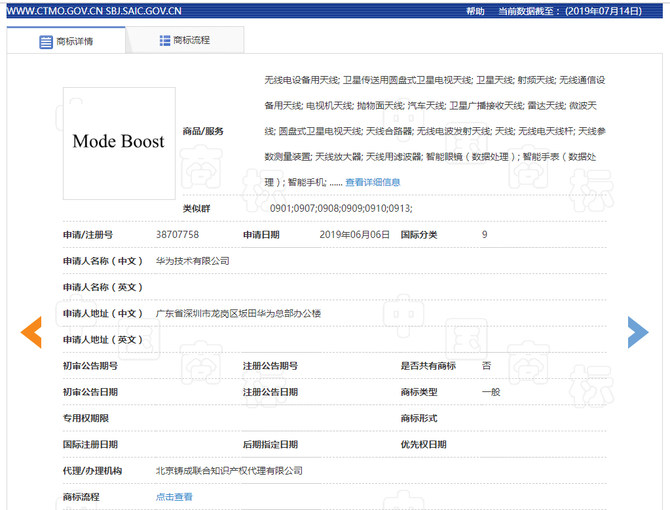
Task: Switch to the 商标流程 tab
Action: pos(185,41)
